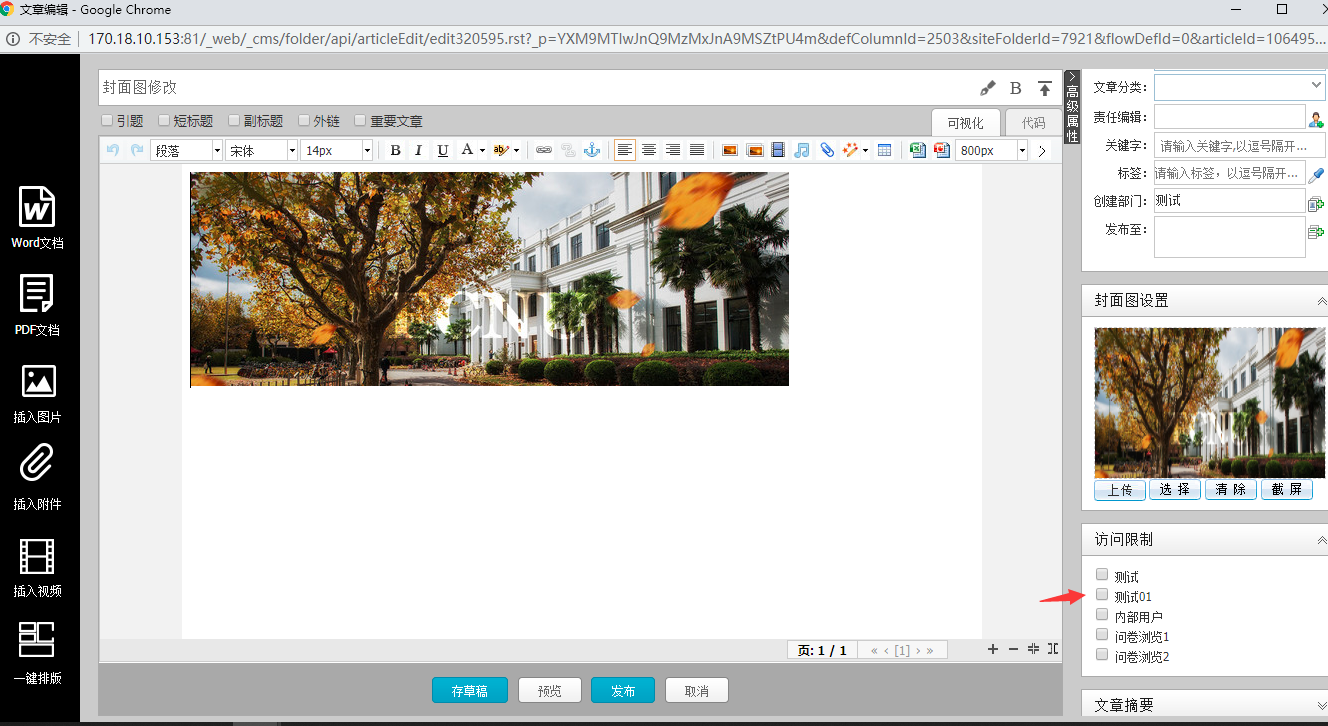Tick the 内部用户 access restriction checkbox
Image resolution: width=1328 pixels, height=726 pixels.
pyautogui.click(x=1102, y=615)
